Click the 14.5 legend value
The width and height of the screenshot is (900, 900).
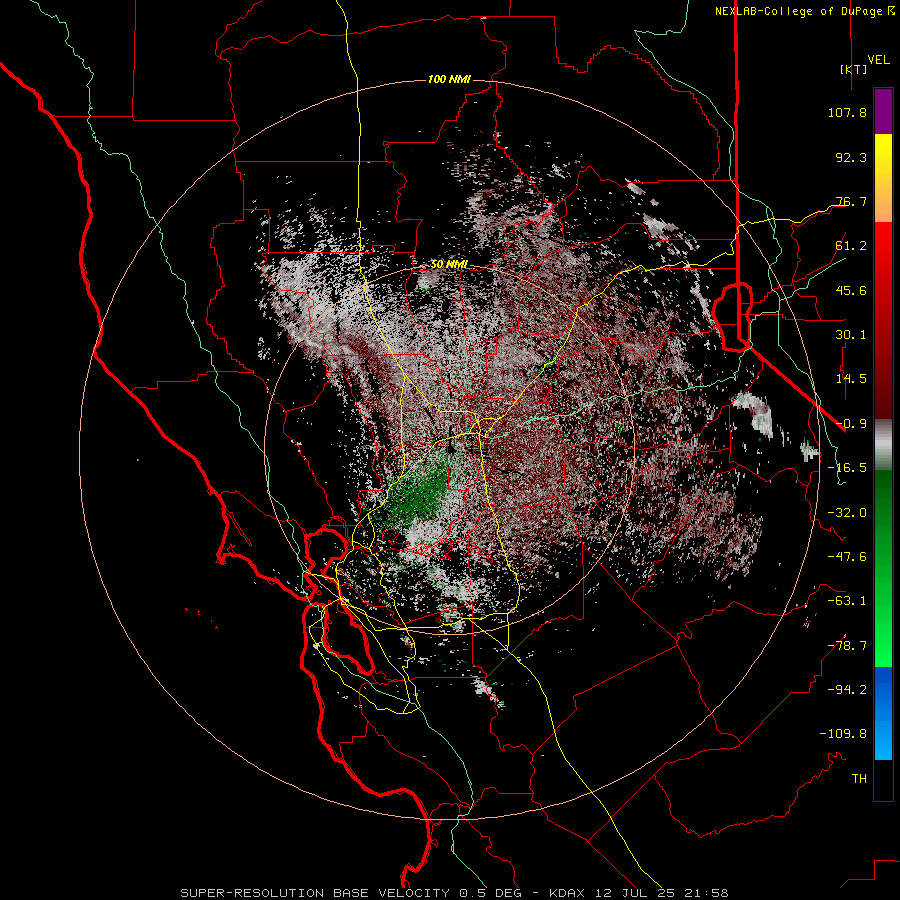coord(851,379)
